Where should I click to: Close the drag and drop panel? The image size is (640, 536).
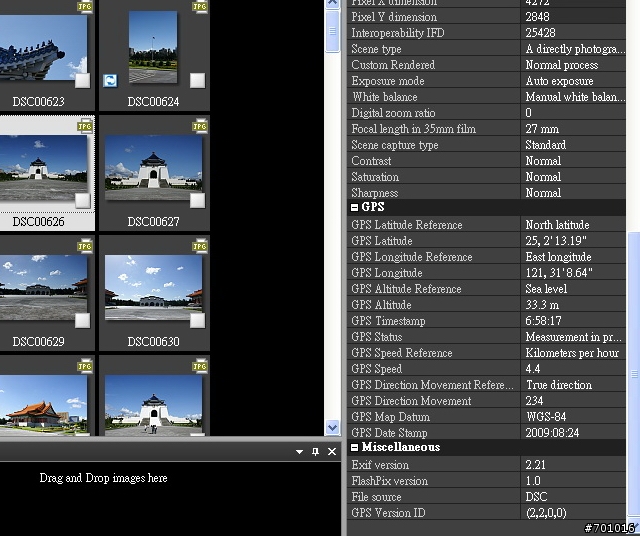[x=332, y=451]
